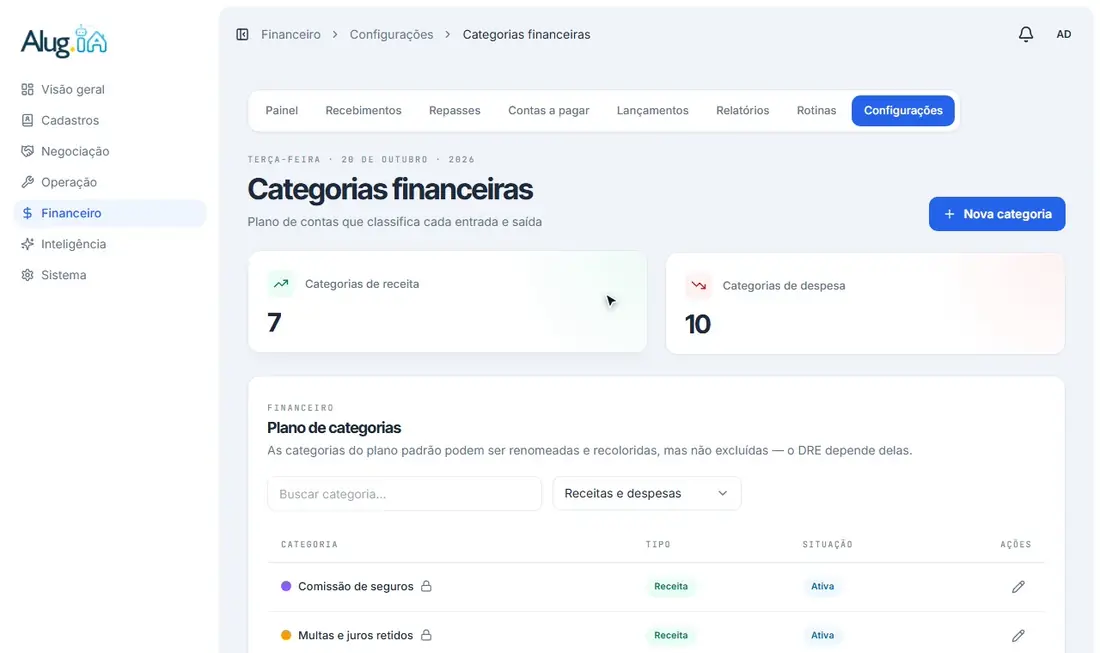Switch to the Painel tab
Viewport: 1100px width, 653px height.
(281, 110)
